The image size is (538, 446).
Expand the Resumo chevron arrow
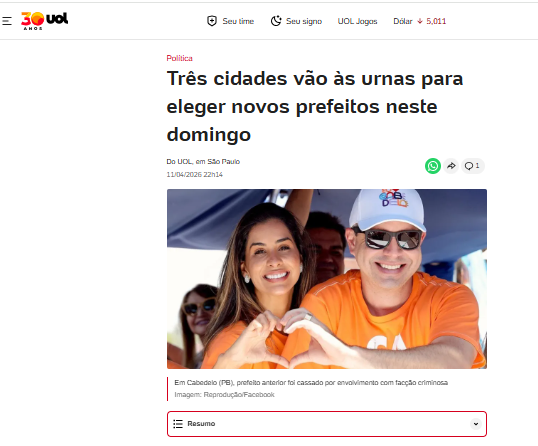point(476,424)
